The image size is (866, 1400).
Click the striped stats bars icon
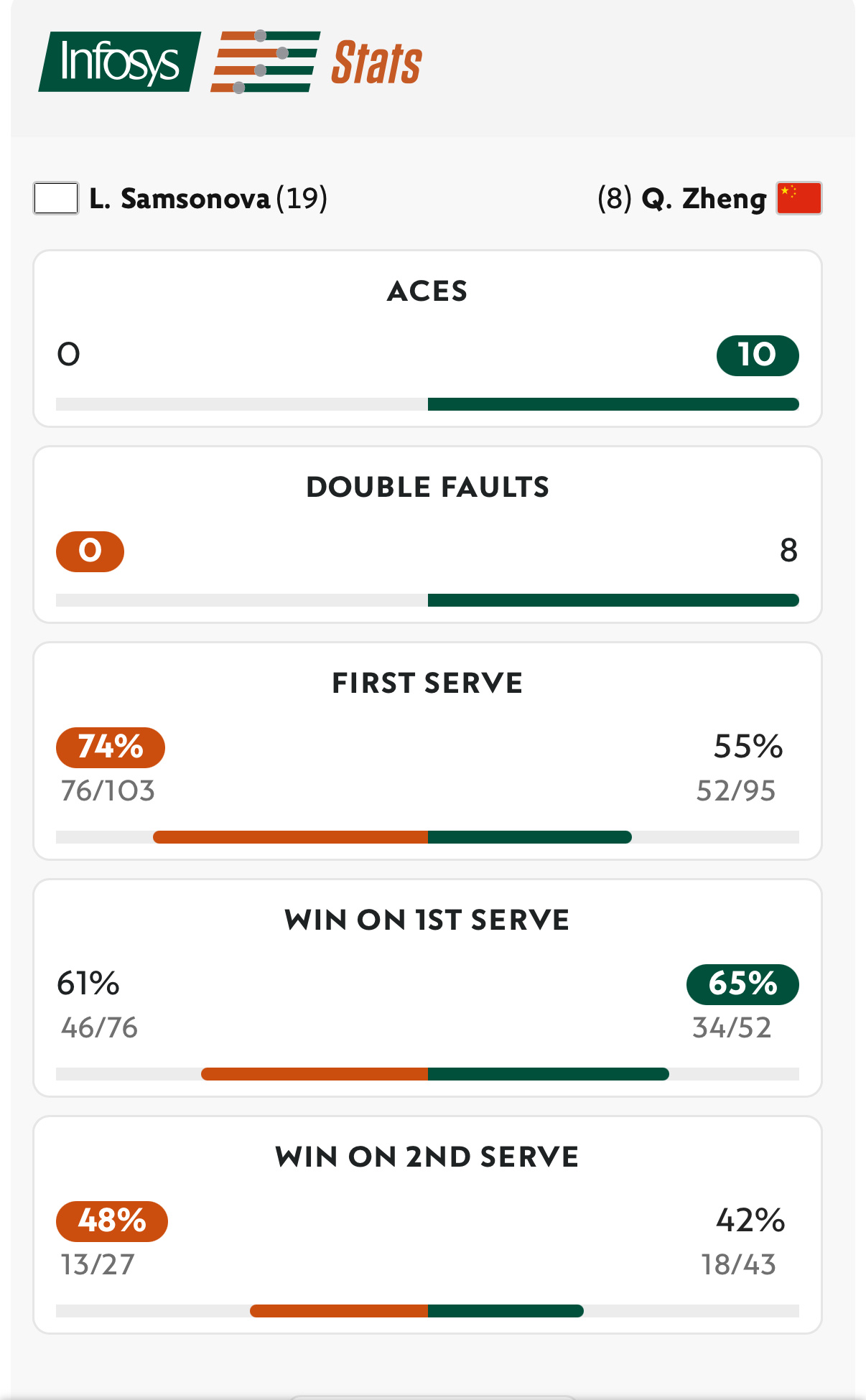tap(265, 62)
